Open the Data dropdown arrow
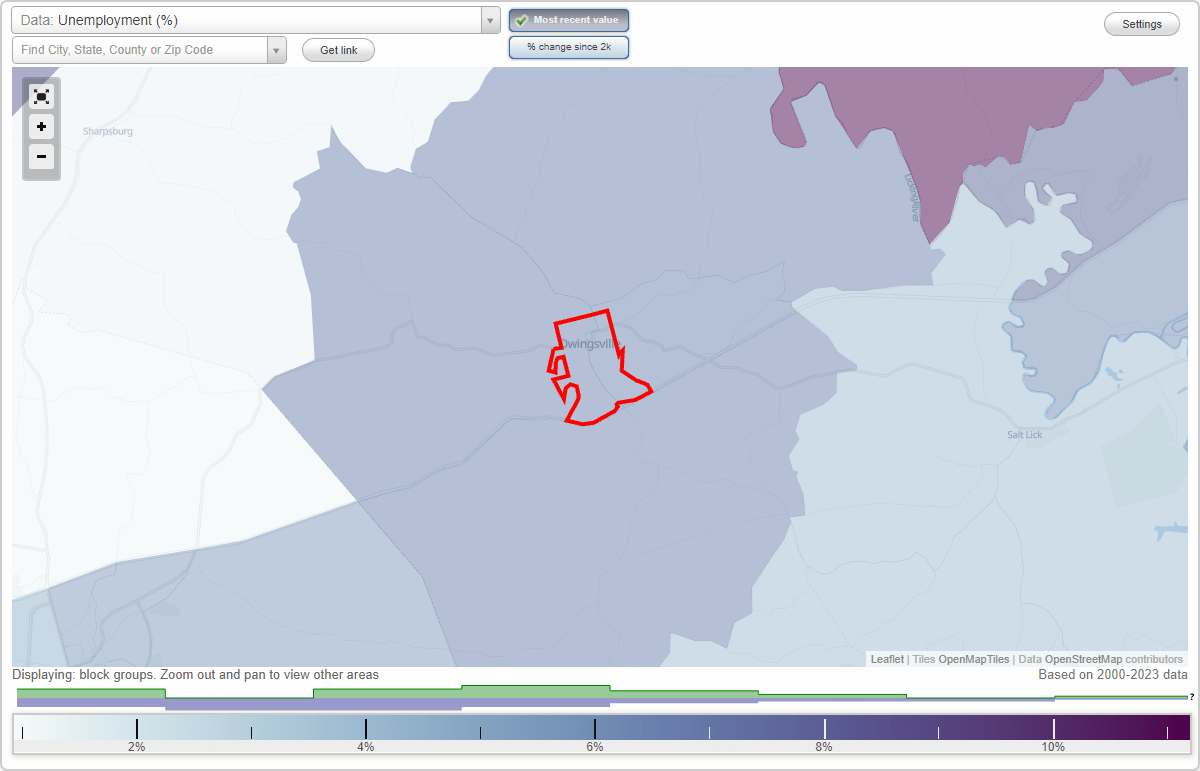The image size is (1200, 771). coord(489,20)
